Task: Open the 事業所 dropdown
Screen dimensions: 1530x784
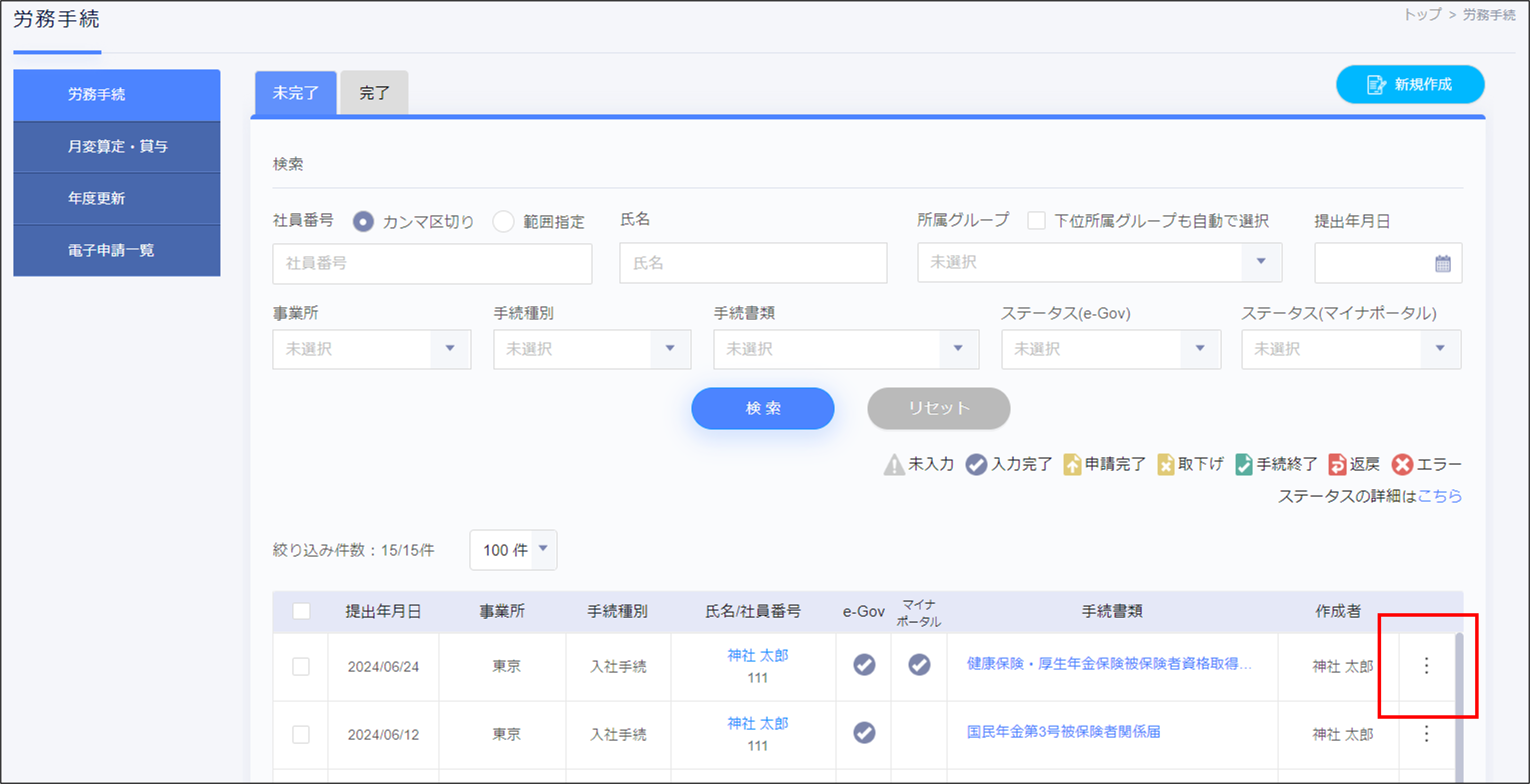Action: click(x=372, y=349)
